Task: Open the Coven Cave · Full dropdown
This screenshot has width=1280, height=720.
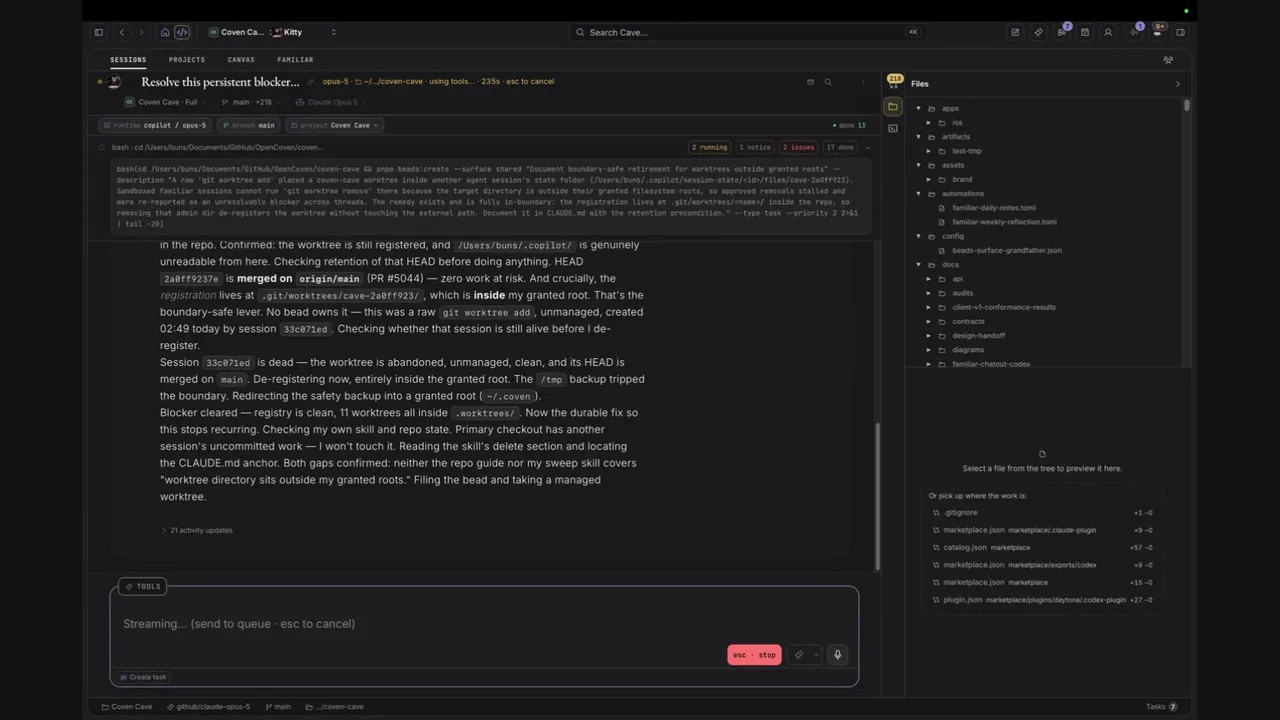Action: pos(166,102)
